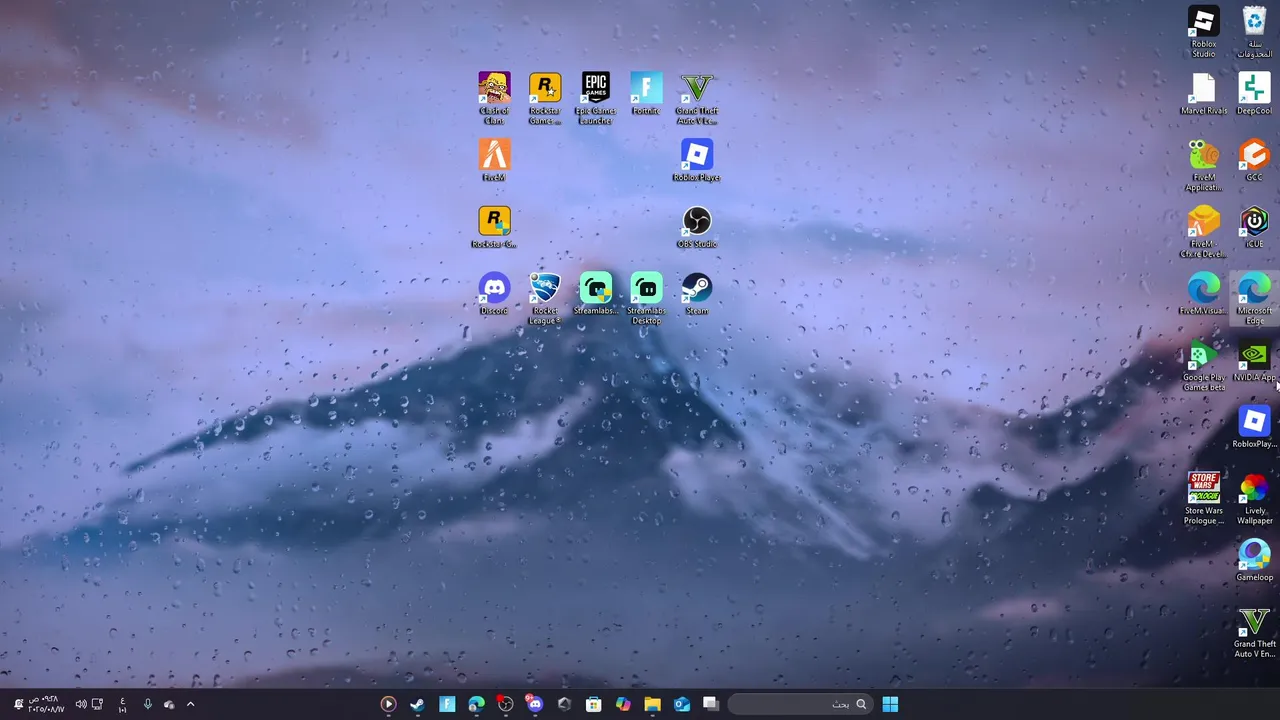
Task: Select the FiveM Visual Edge-style icon
Action: click(x=1204, y=294)
